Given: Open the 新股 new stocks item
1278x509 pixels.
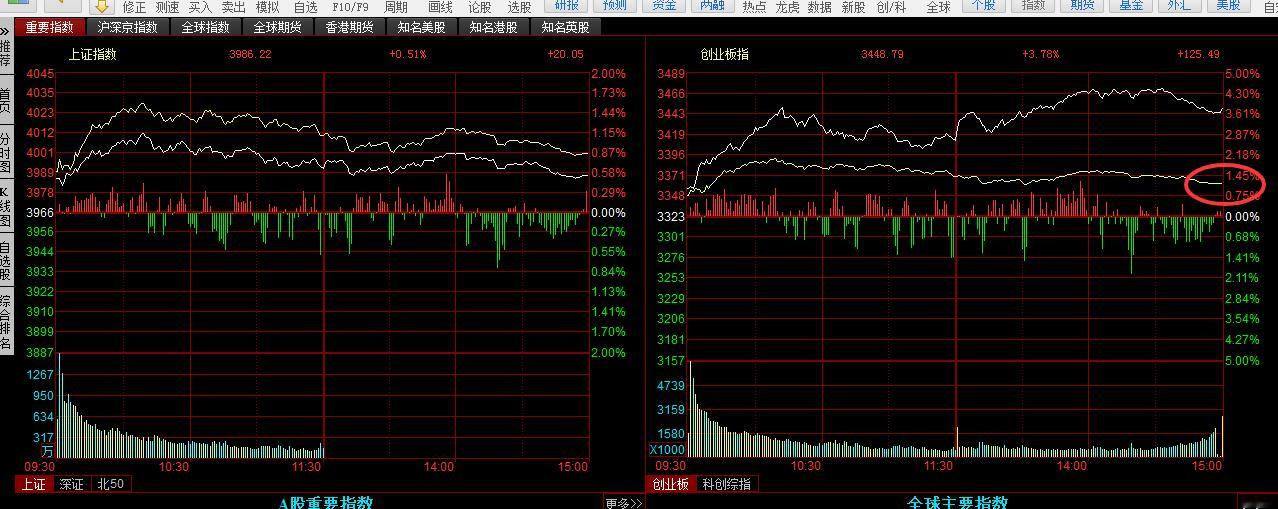Looking at the screenshot, I should (854, 7).
